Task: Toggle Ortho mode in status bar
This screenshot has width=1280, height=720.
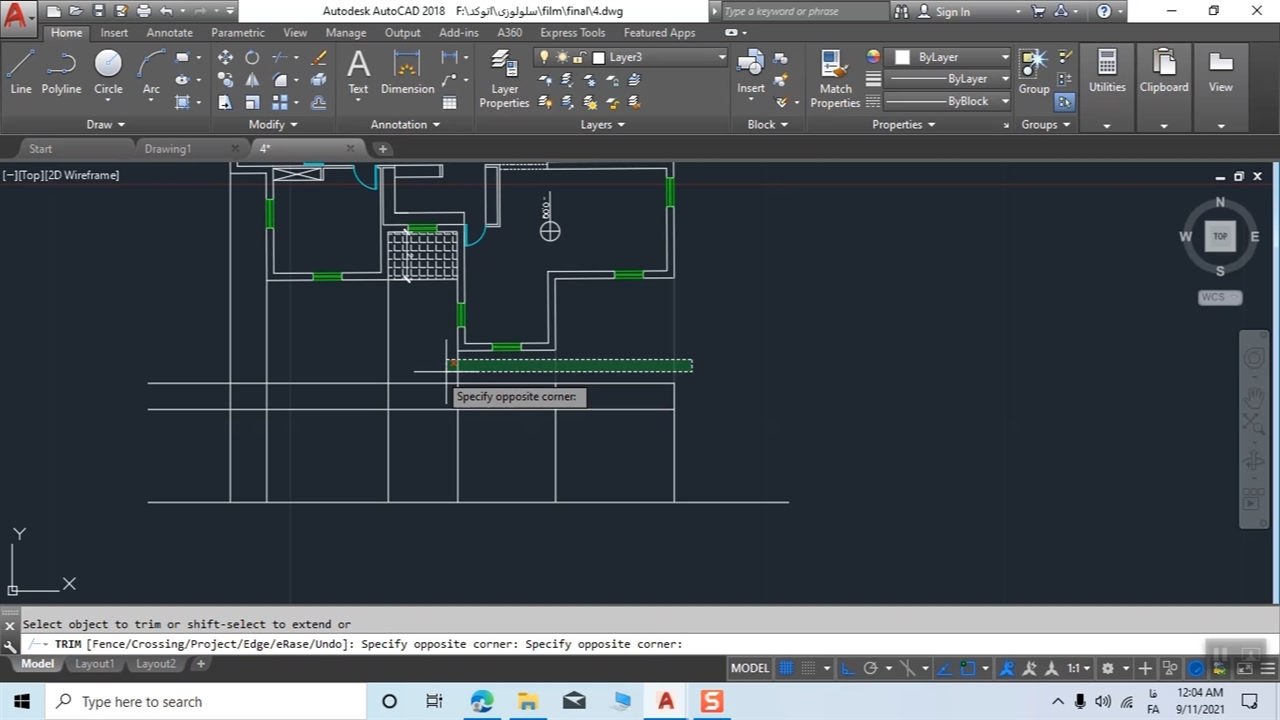Action: click(846, 668)
